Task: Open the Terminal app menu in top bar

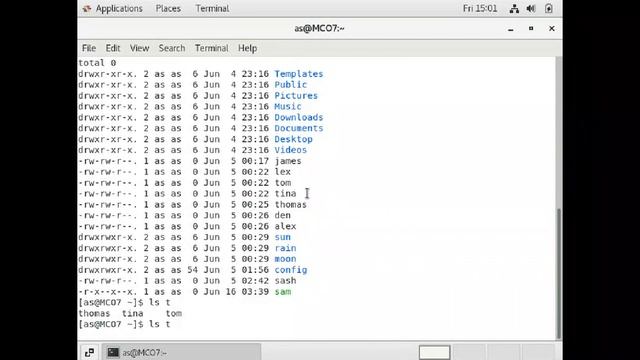Action: click(x=212, y=9)
